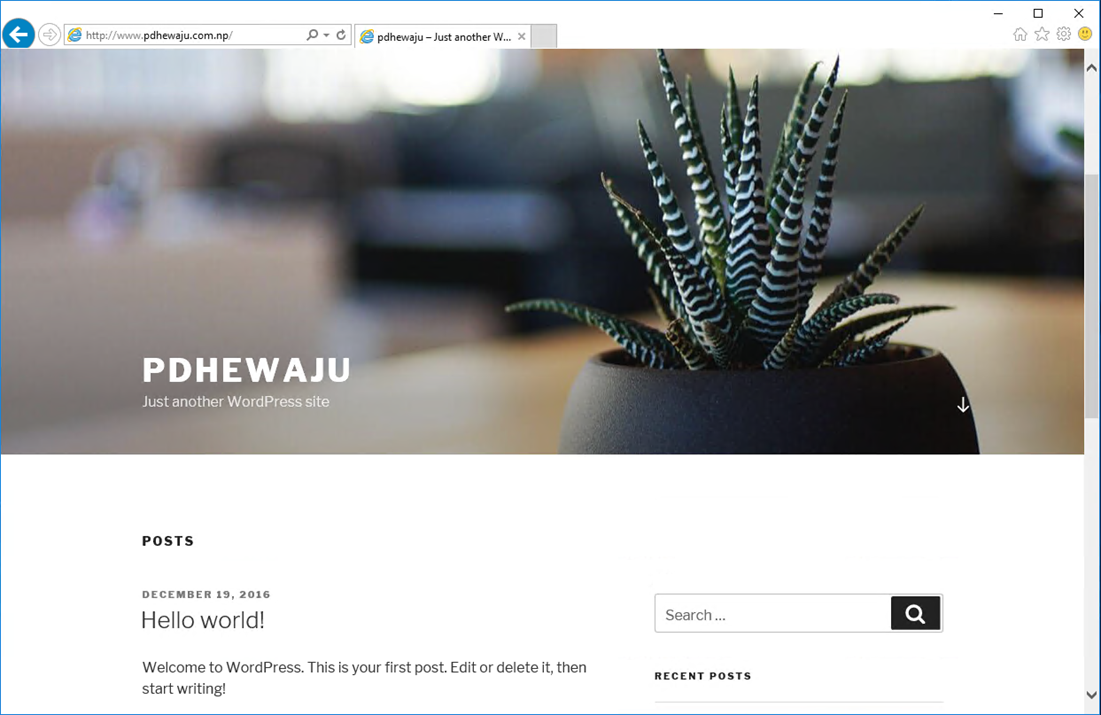
Task: Refresh the page with the reload icon
Action: [x=341, y=34]
